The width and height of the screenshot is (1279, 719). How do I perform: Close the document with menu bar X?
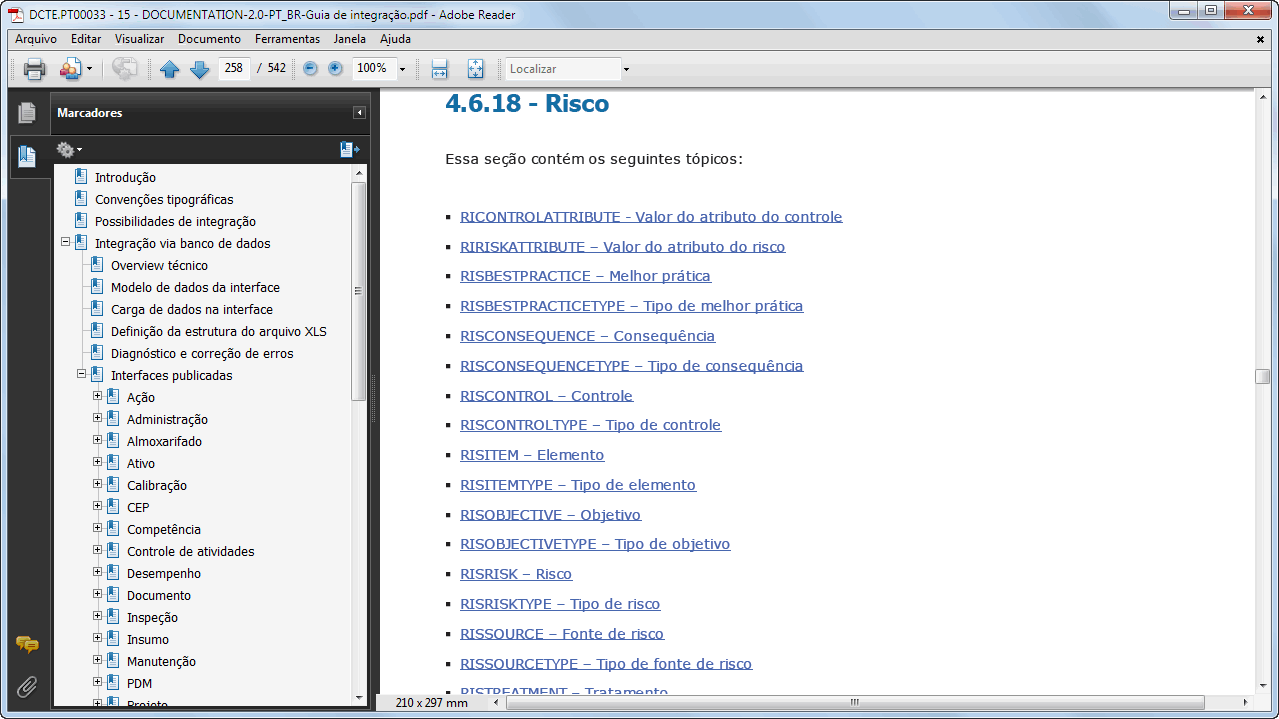tap(1260, 39)
